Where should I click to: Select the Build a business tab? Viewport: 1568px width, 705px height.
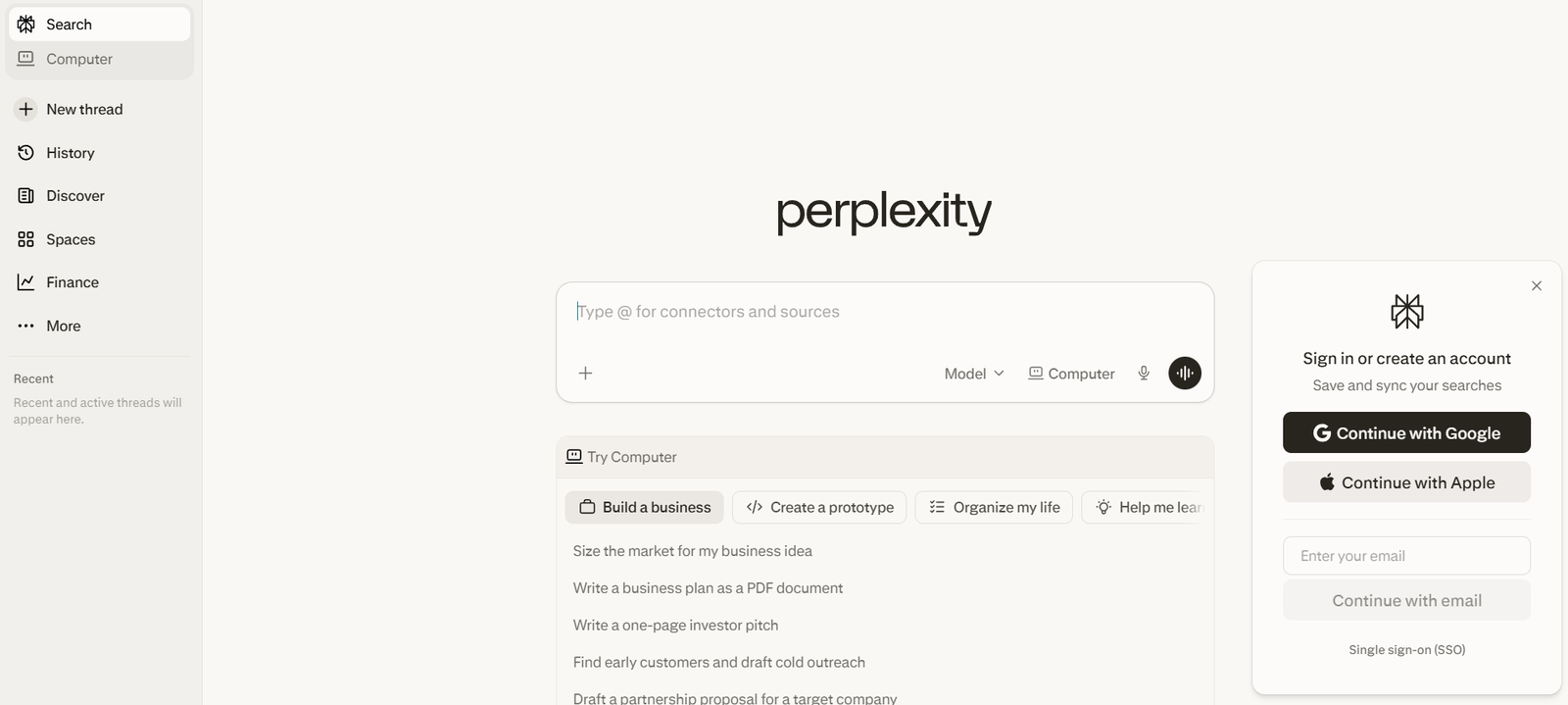pos(644,507)
